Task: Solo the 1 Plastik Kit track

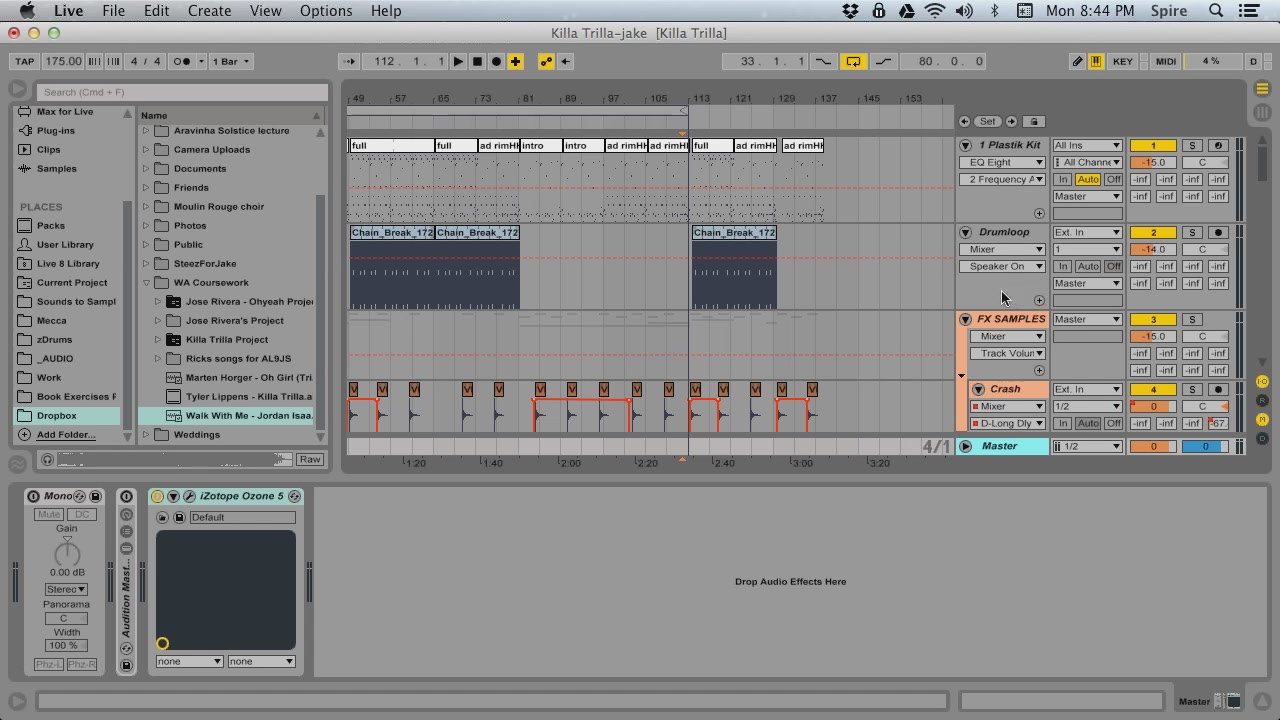Action: tap(1192, 145)
